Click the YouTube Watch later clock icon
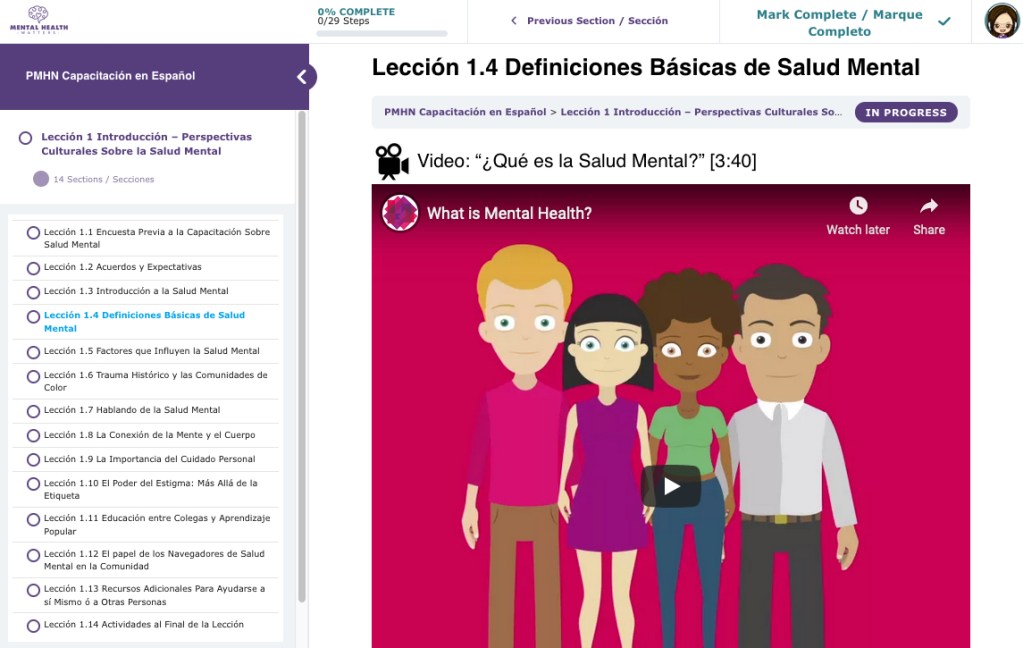Viewport: 1023px width, 648px height. tap(857, 206)
